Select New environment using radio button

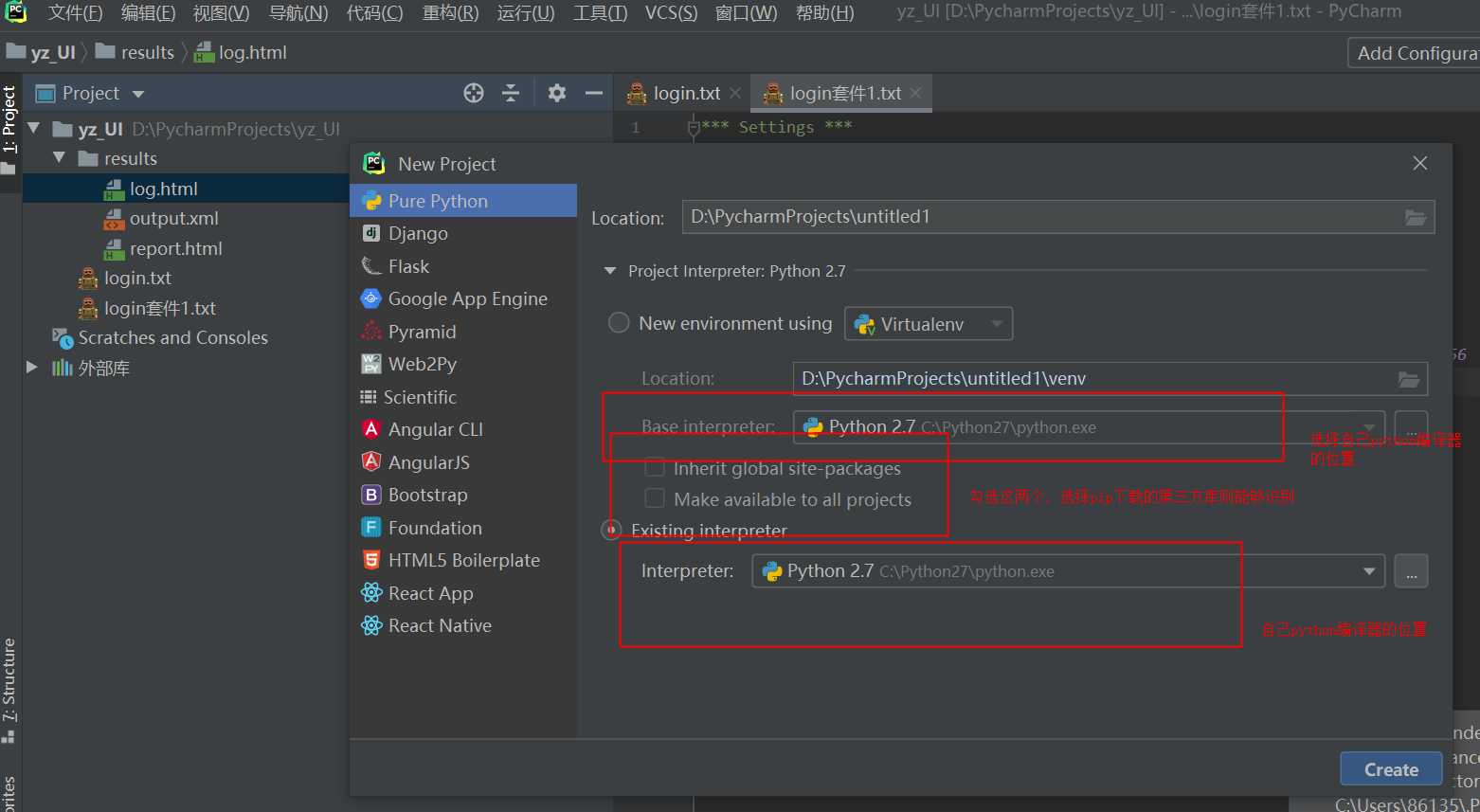[x=619, y=323]
